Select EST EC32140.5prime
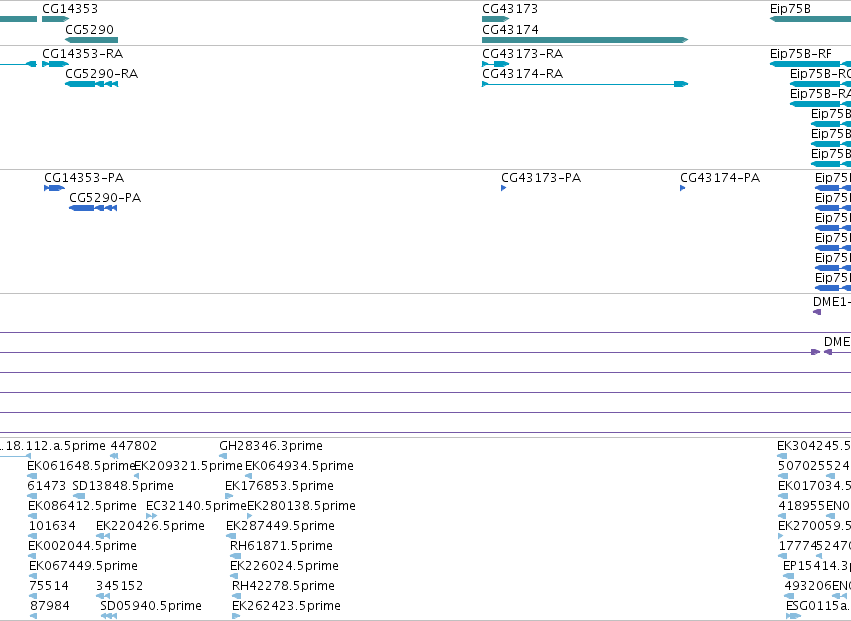This screenshot has height=621, width=851. pyautogui.click(x=197, y=506)
